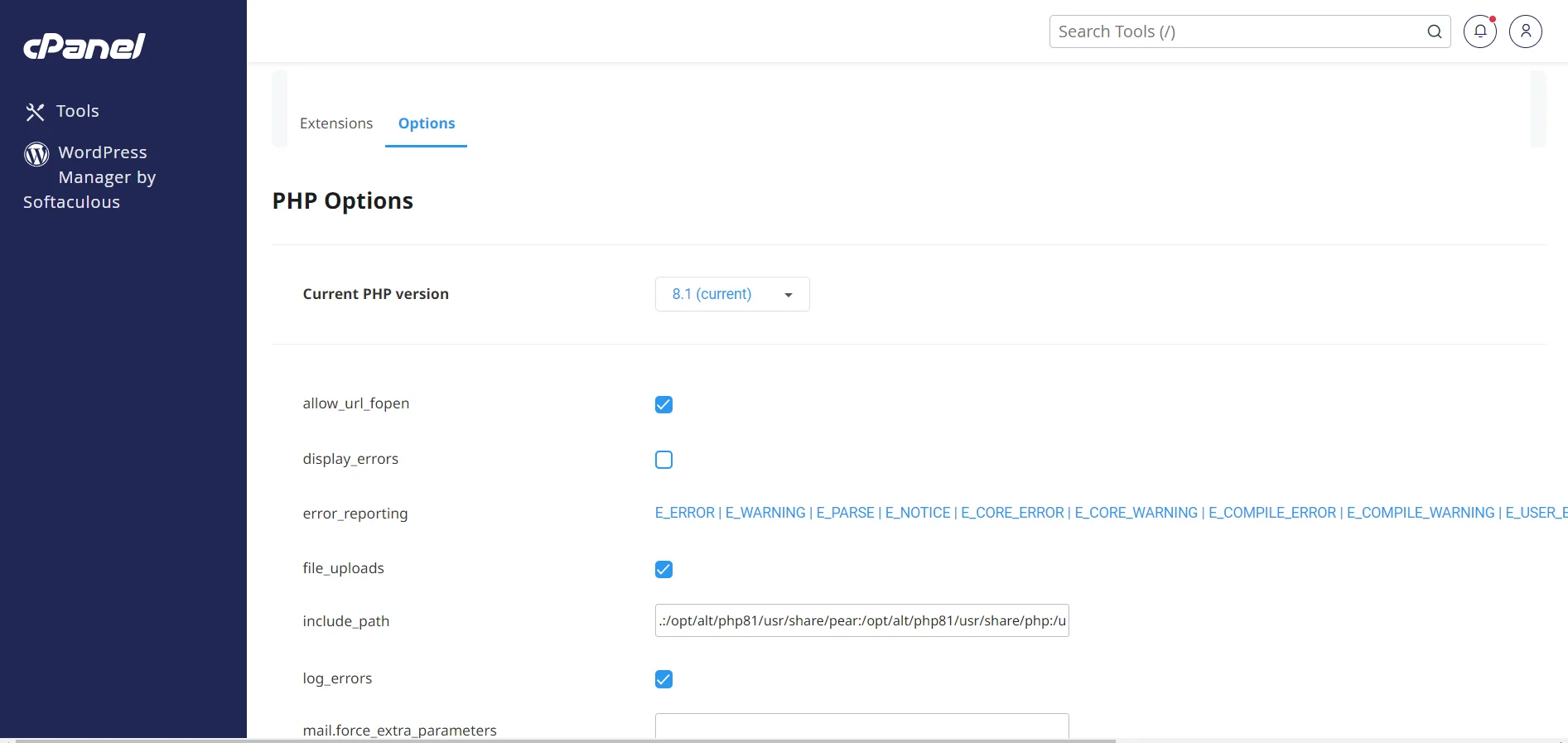Click the error_reporting value link
Image resolution: width=1568 pixels, height=743 pixels.
1111,513
